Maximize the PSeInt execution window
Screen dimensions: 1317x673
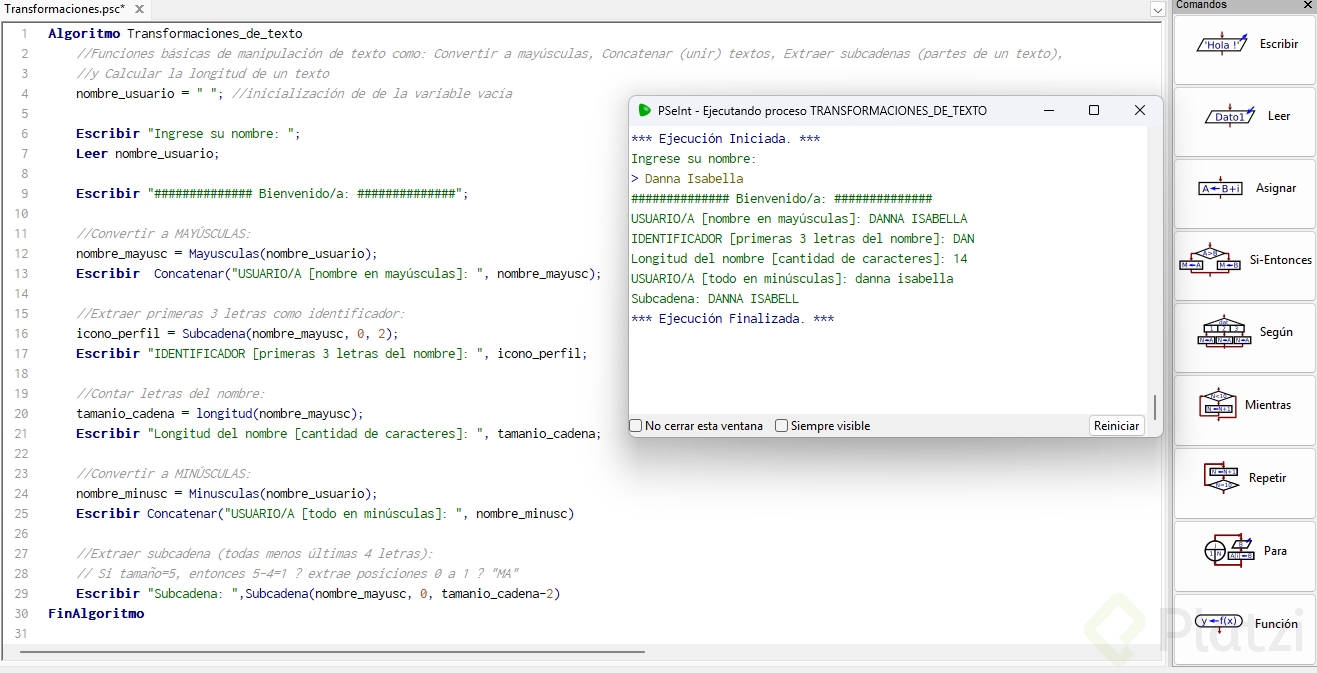pyautogui.click(x=1094, y=111)
